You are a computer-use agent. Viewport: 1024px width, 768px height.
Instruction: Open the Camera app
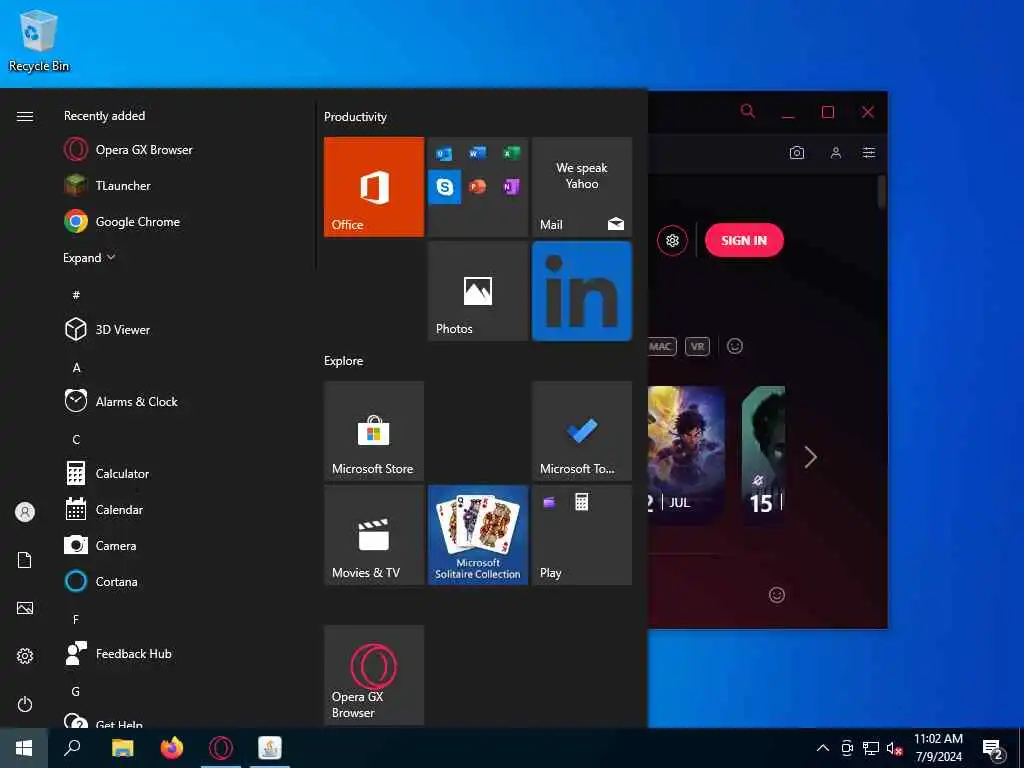pos(101,545)
